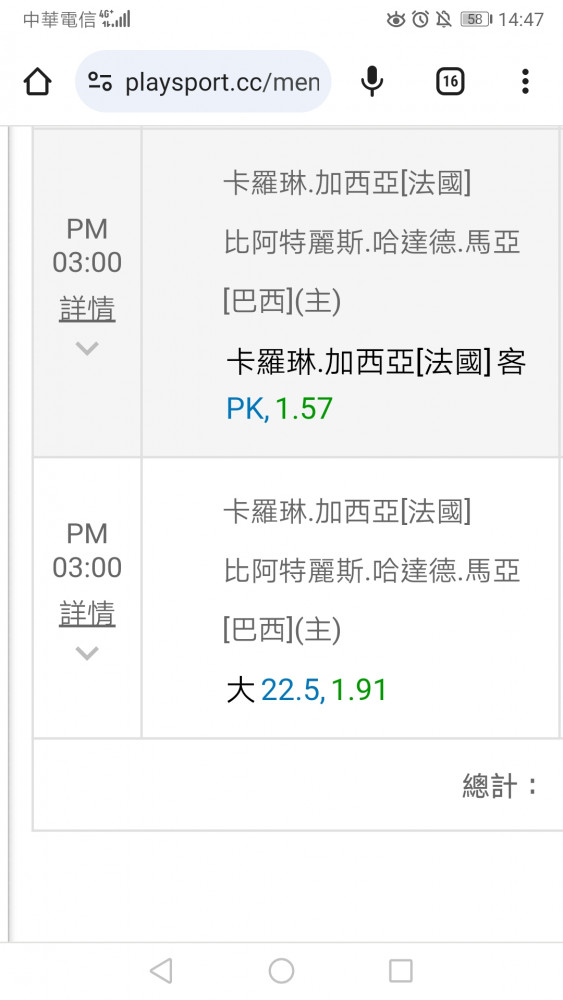The width and height of the screenshot is (563, 1000).
Task: Select the PK, 1.57 pick odds
Action: [280, 409]
